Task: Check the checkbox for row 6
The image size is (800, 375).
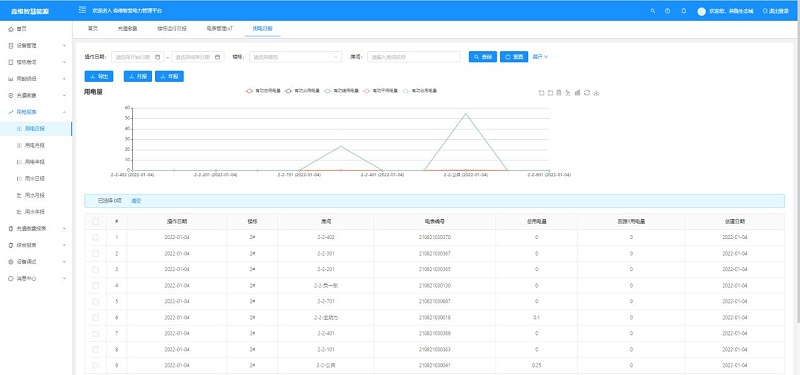Action: [95, 317]
